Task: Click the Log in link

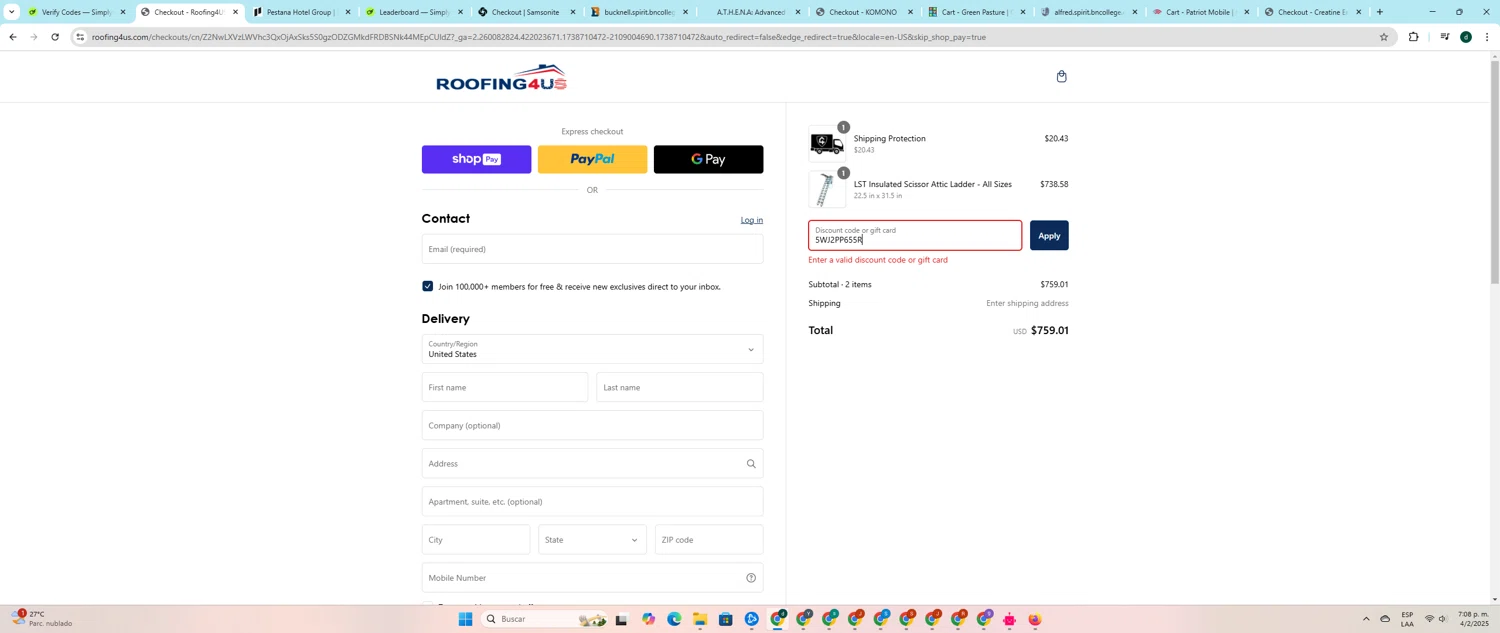Action: 752,220
